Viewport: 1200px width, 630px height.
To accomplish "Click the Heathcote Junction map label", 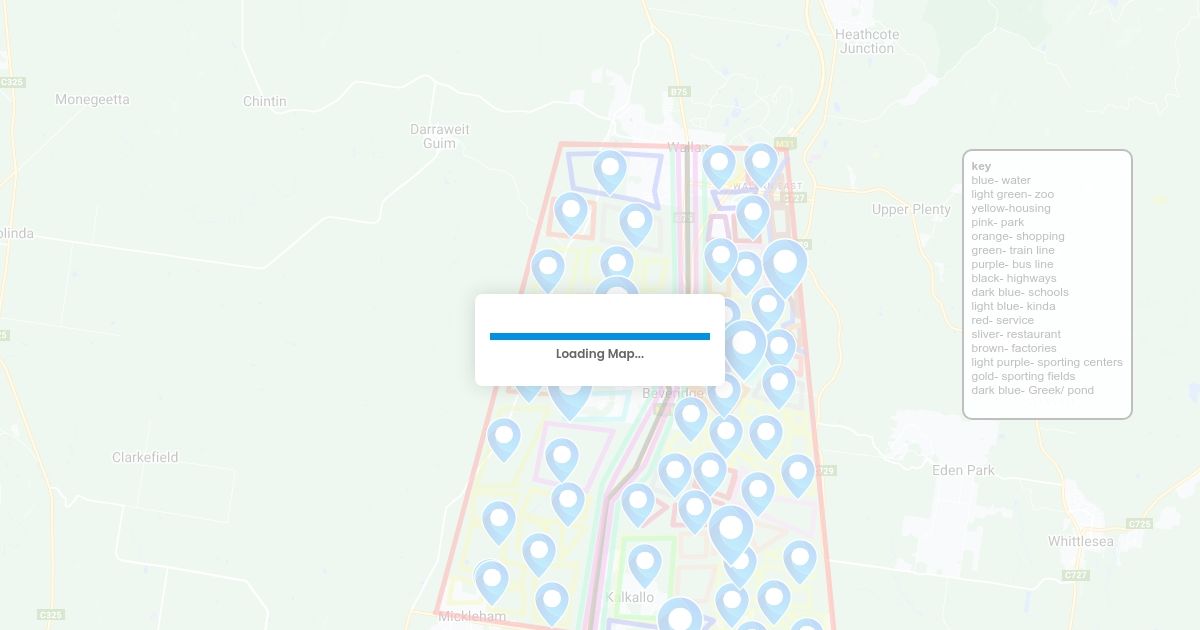I will [867, 41].
